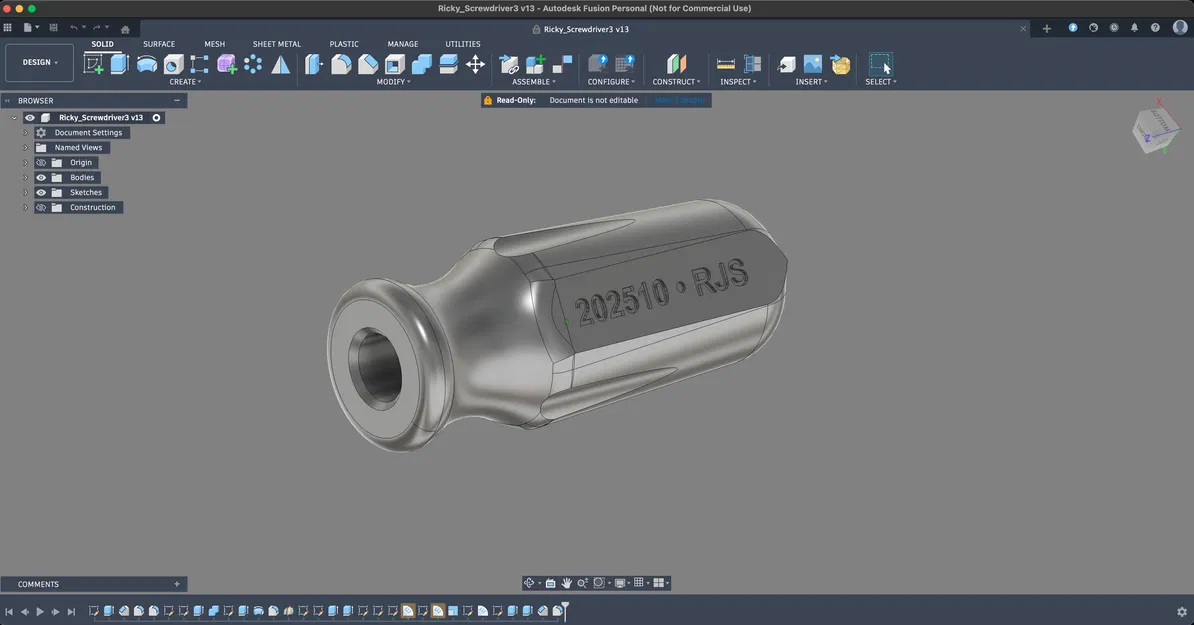Viewport: 1194px width, 625px height.
Task: Collapse the Browser panel with minus button
Action: tap(177, 100)
